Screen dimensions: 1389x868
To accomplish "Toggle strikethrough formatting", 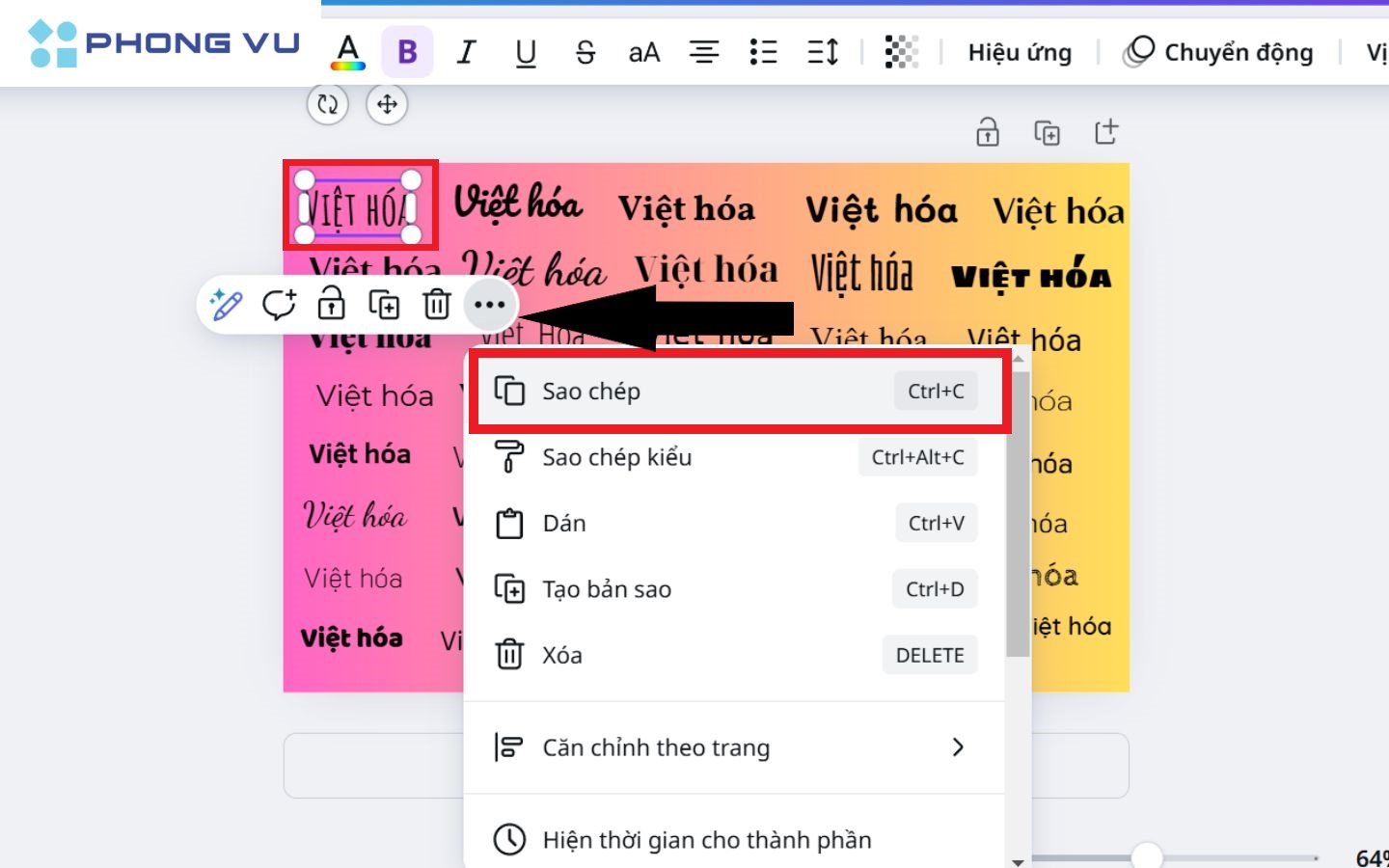I will (x=586, y=52).
